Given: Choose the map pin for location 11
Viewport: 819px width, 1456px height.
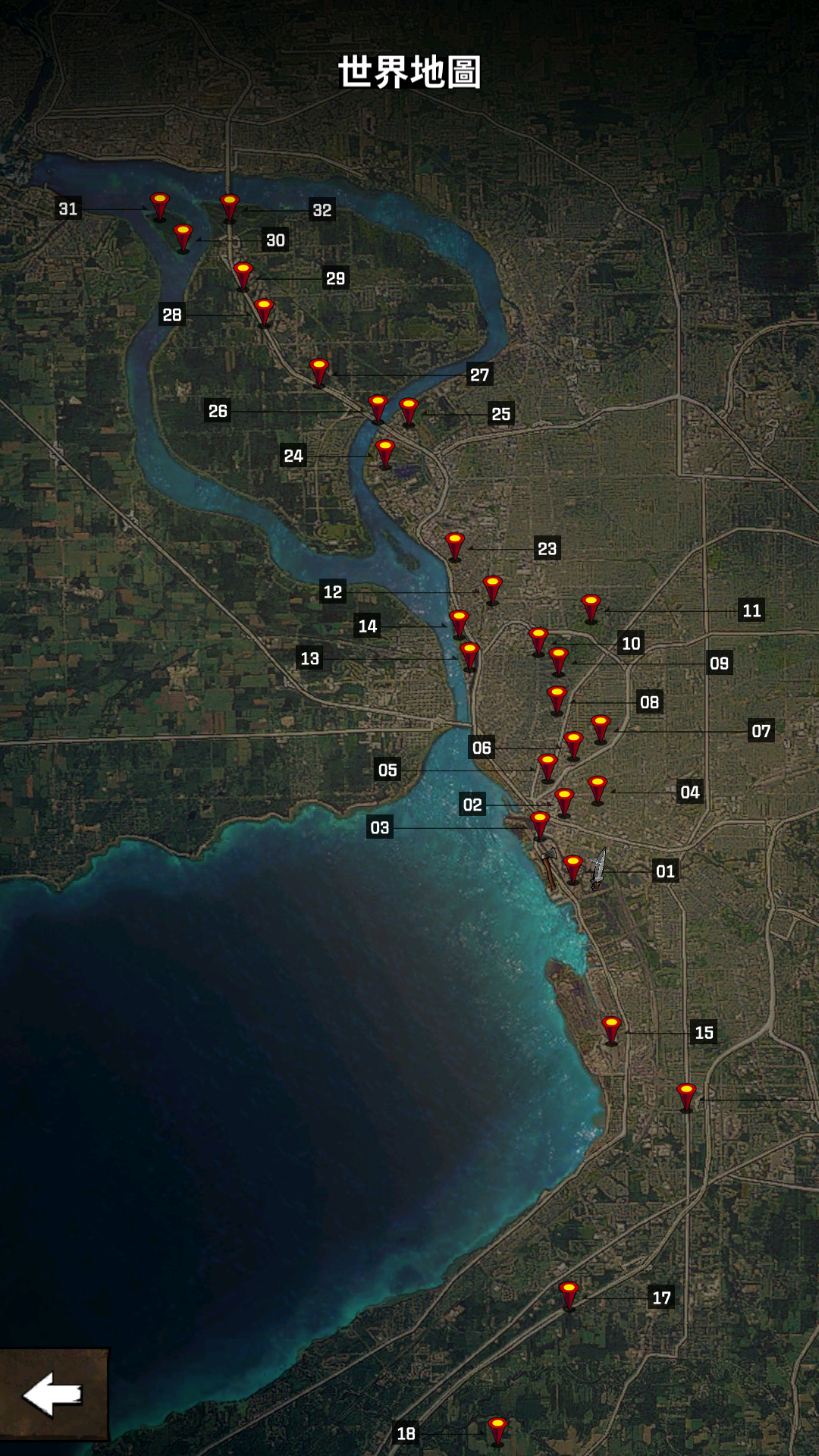Looking at the screenshot, I should 591,609.
